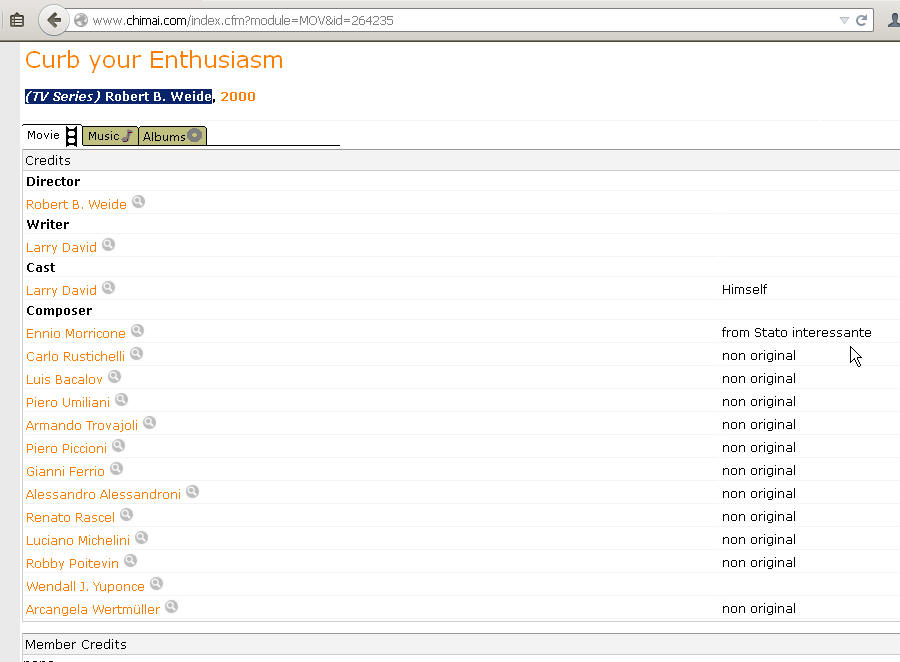Click the search icon next to Robby Poitevin
900x662 pixels.
point(130,561)
